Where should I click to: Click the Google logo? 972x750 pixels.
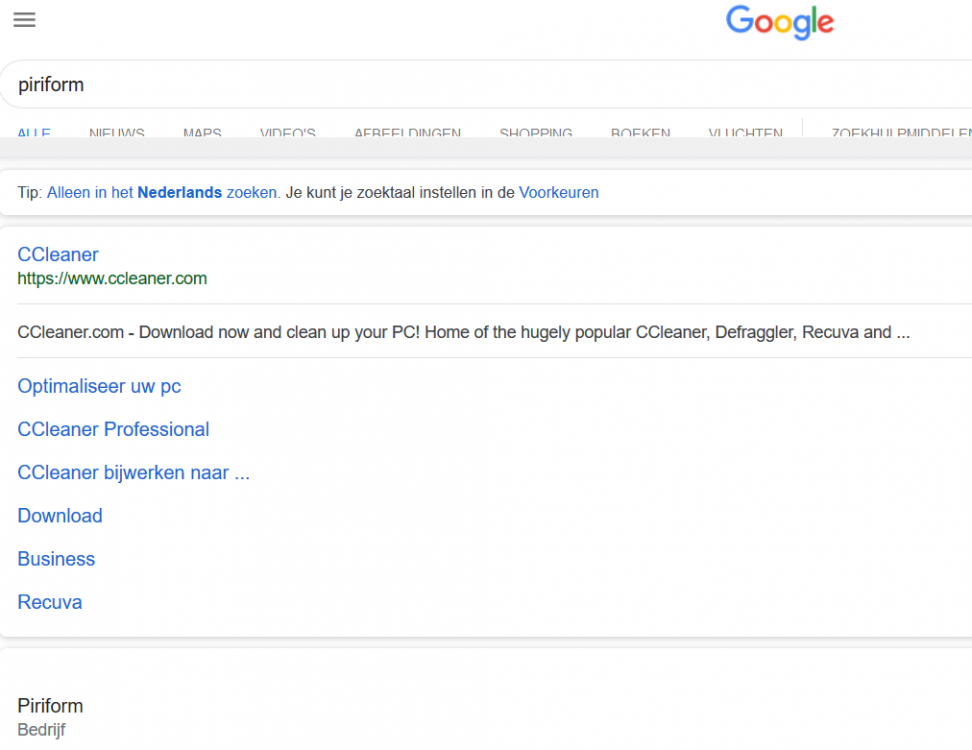(x=779, y=23)
